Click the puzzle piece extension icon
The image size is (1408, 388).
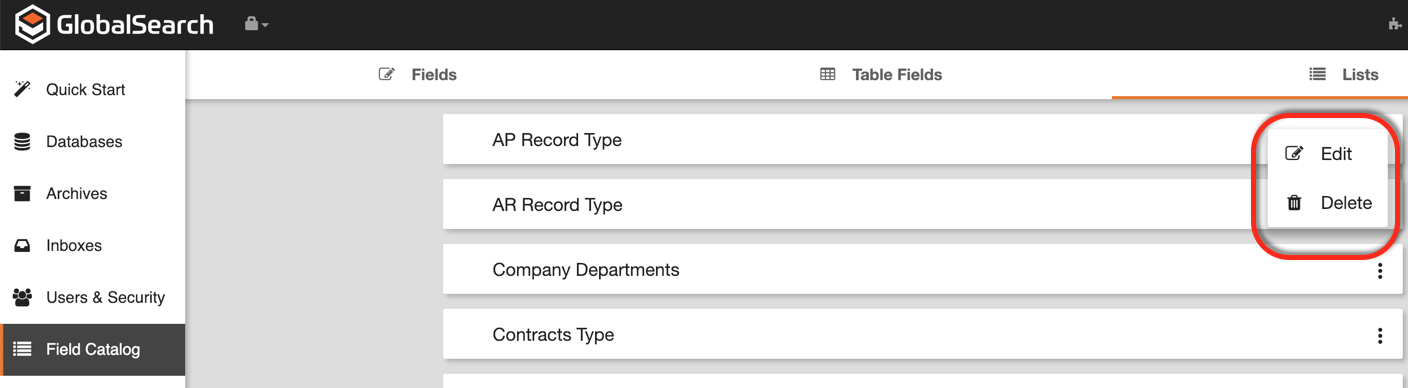[x=1396, y=24]
